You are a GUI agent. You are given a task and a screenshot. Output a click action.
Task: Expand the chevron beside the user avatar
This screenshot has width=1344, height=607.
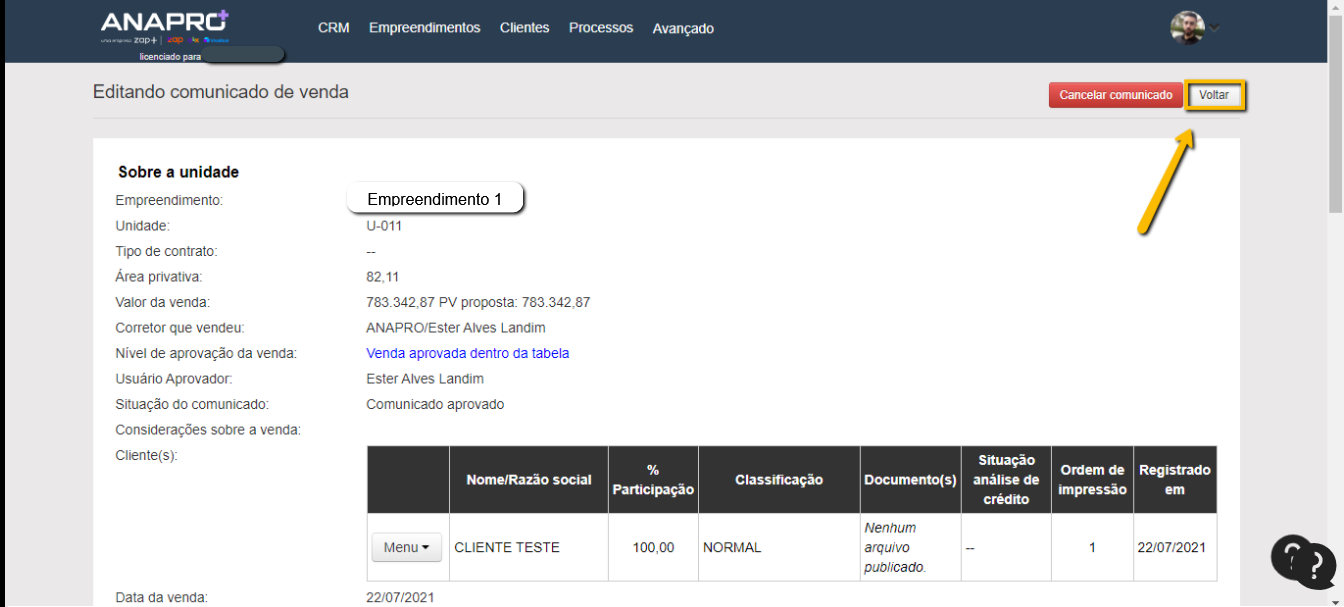coord(1214,29)
